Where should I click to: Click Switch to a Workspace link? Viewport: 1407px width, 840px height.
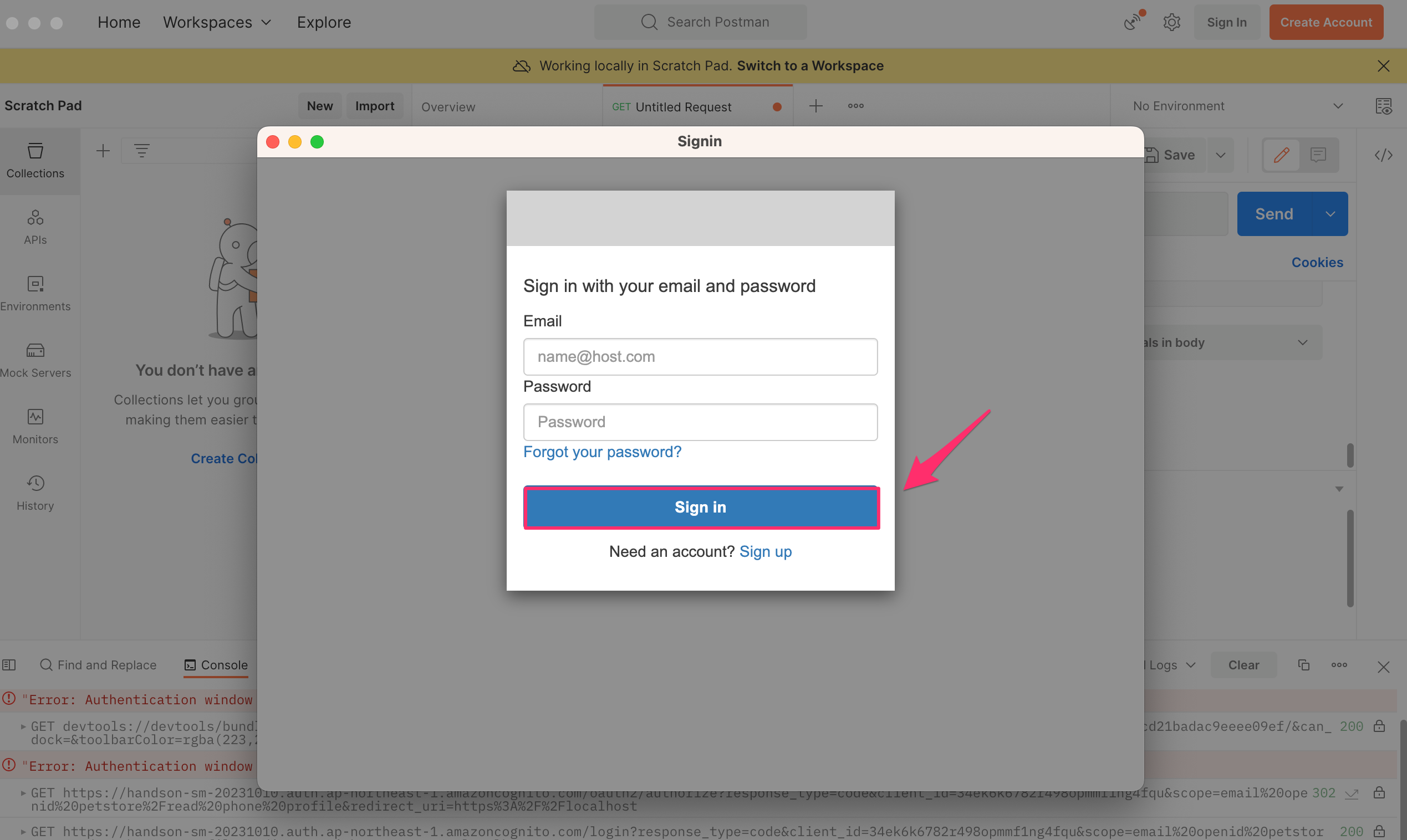click(810, 66)
